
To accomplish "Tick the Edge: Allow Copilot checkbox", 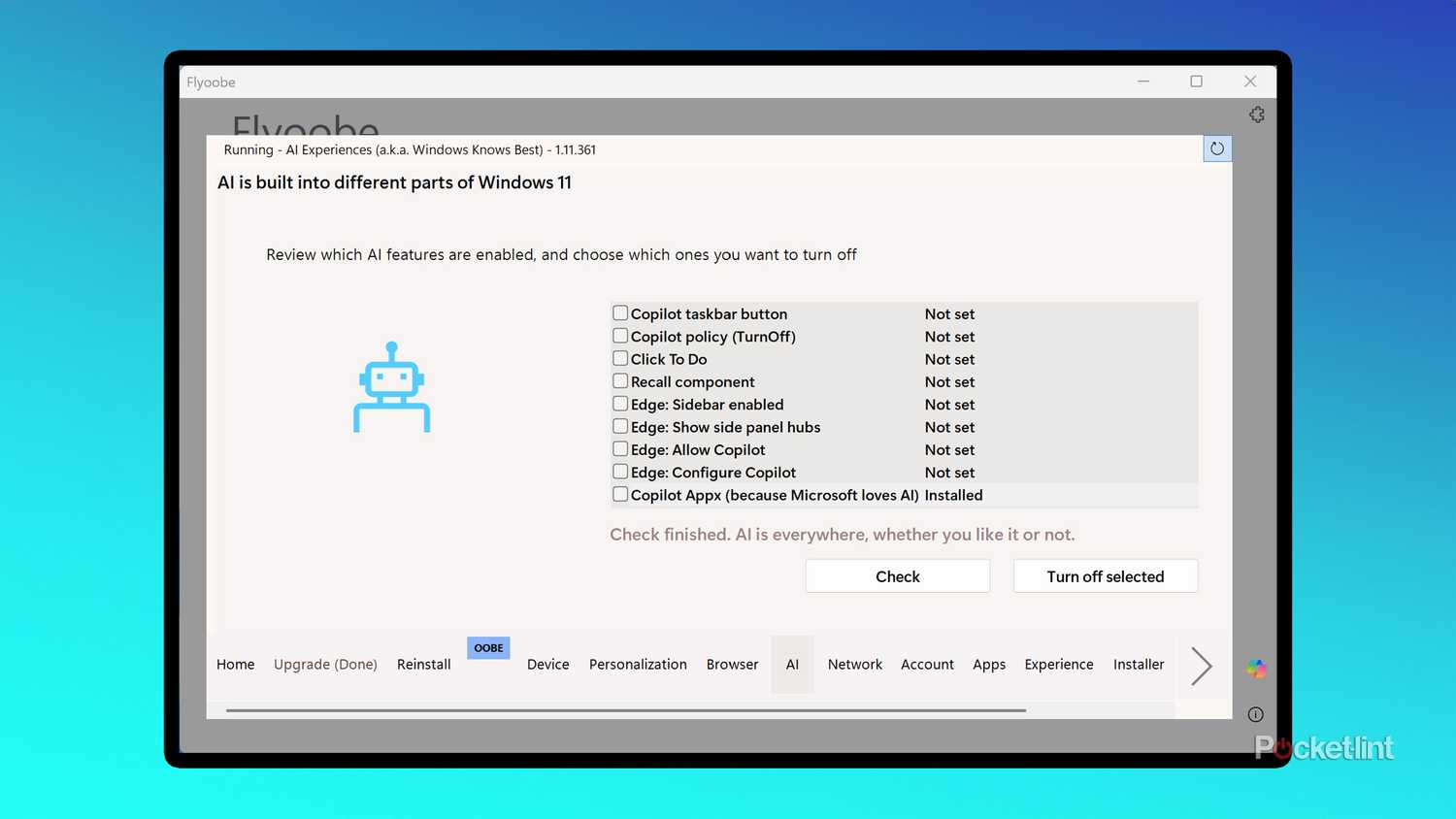I will [x=620, y=448].
